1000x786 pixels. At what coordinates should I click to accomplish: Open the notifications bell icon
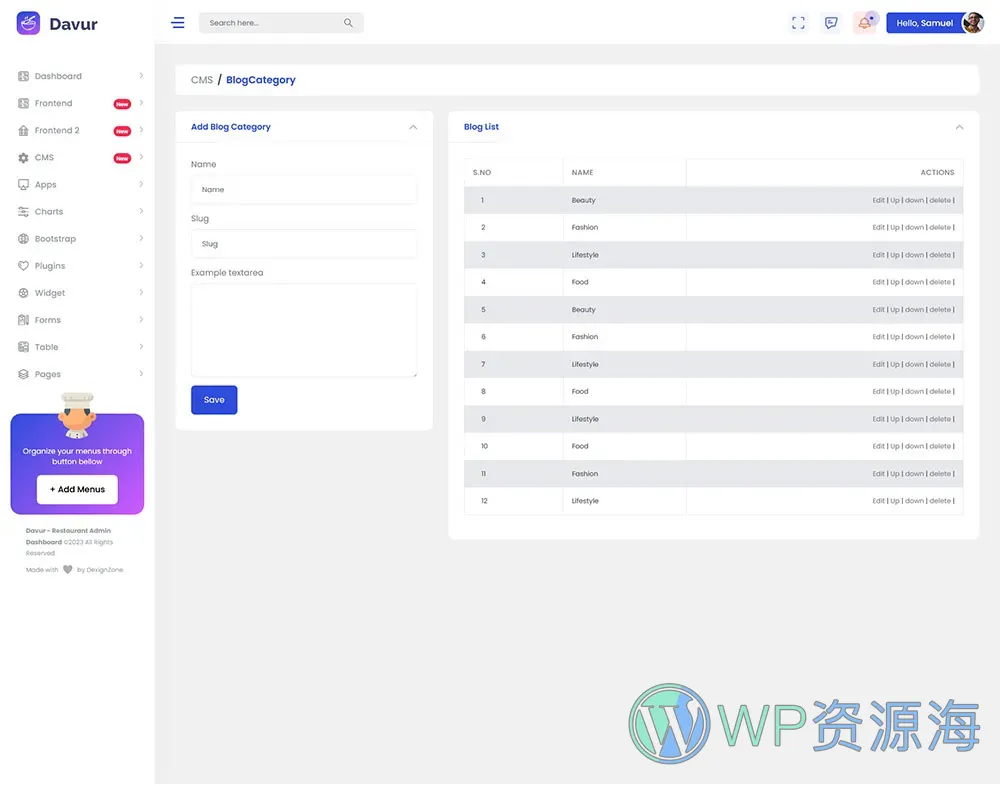pyautogui.click(x=864, y=22)
